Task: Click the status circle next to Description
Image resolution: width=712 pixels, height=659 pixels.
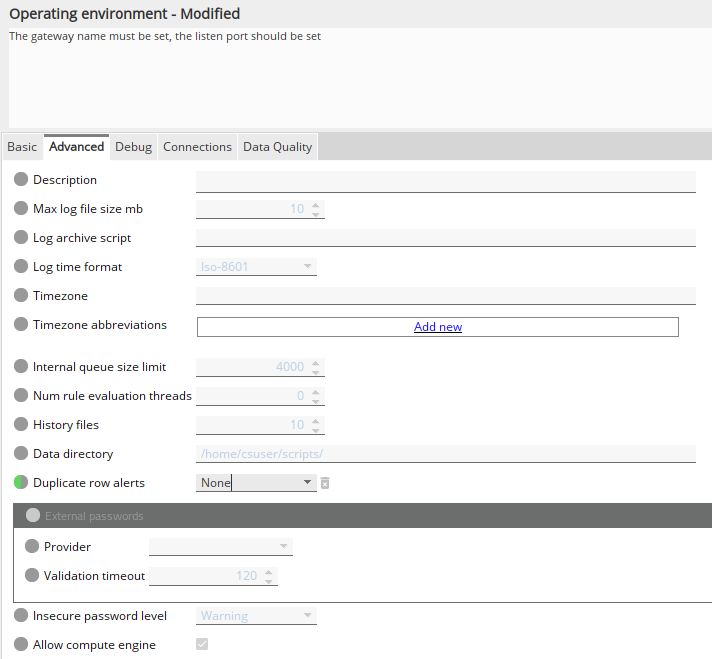Action: tap(21, 180)
